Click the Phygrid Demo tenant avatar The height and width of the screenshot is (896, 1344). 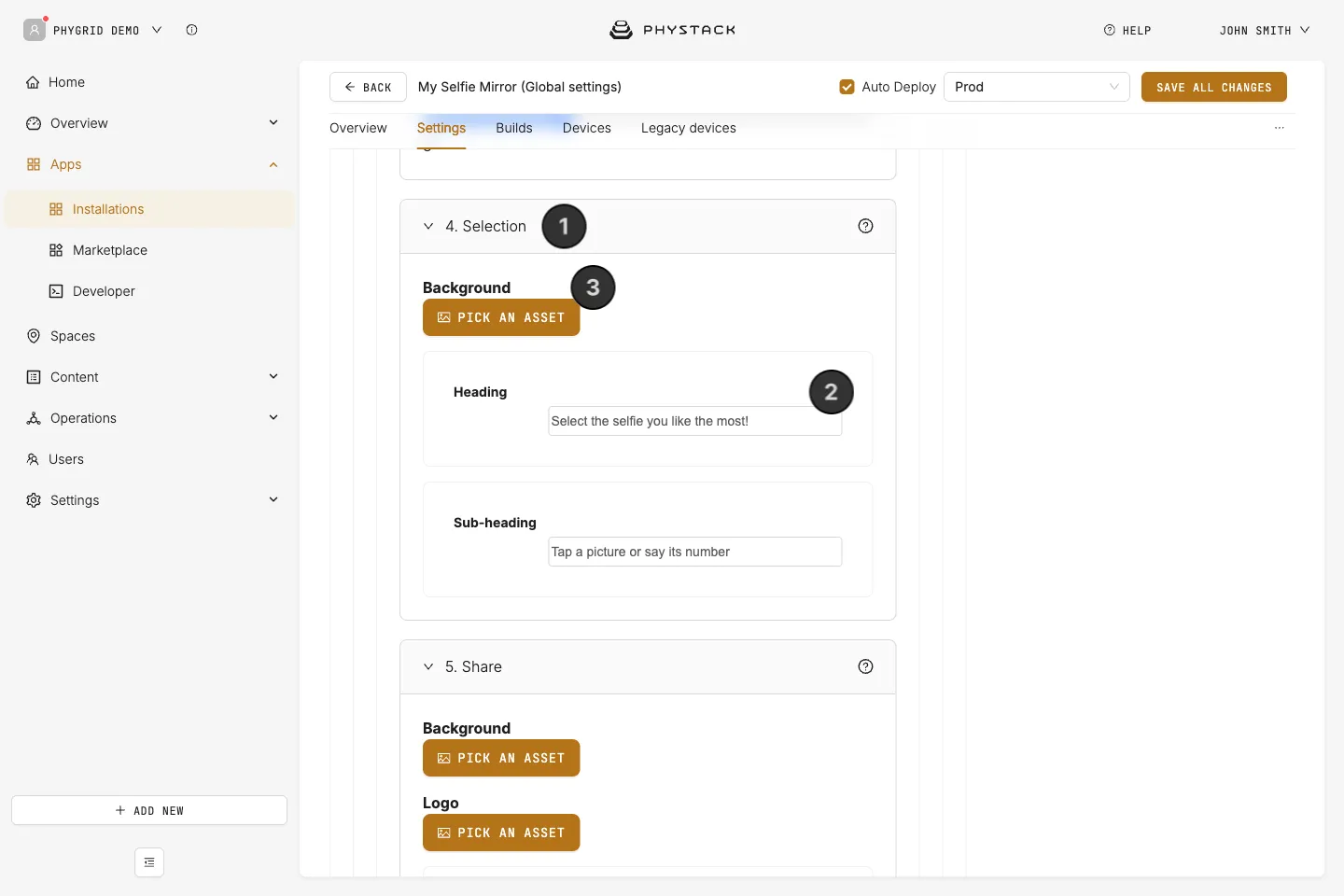pos(35,30)
